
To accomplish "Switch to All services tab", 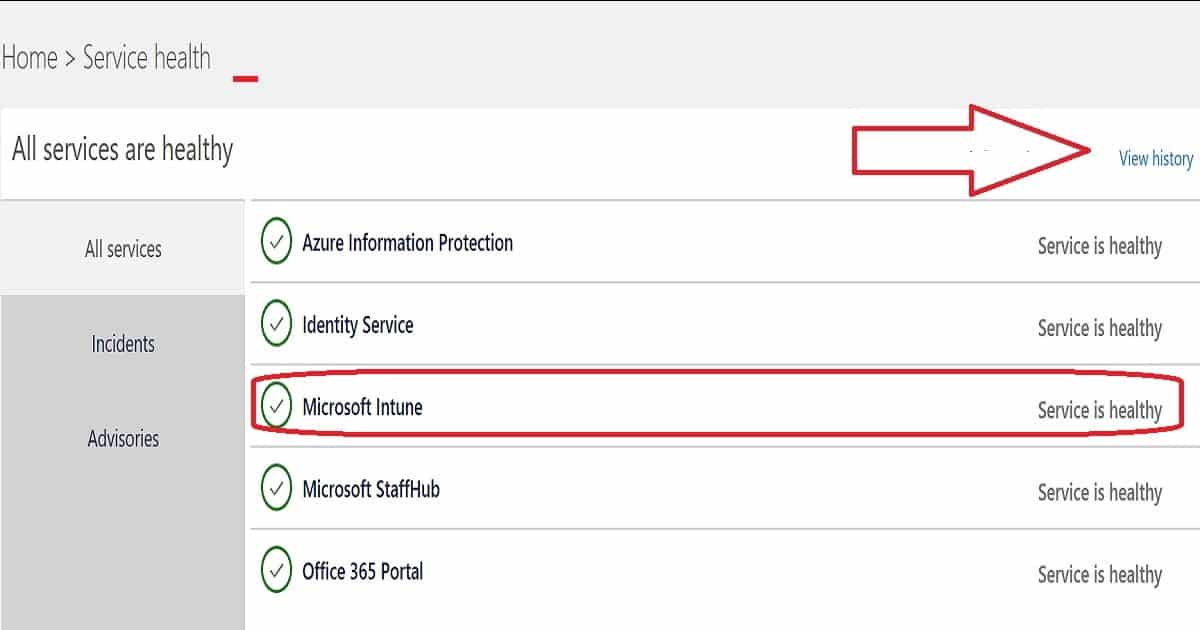I will point(123,249).
